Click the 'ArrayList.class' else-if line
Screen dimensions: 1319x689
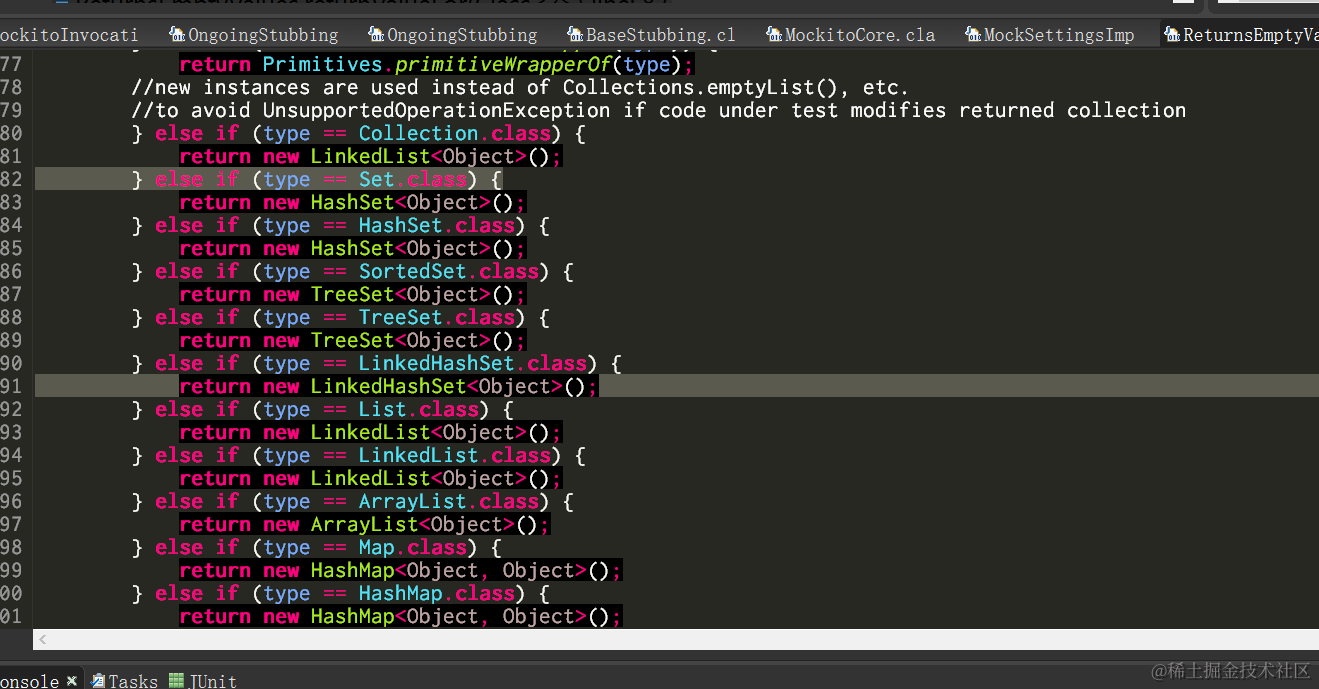[x=352, y=501]
